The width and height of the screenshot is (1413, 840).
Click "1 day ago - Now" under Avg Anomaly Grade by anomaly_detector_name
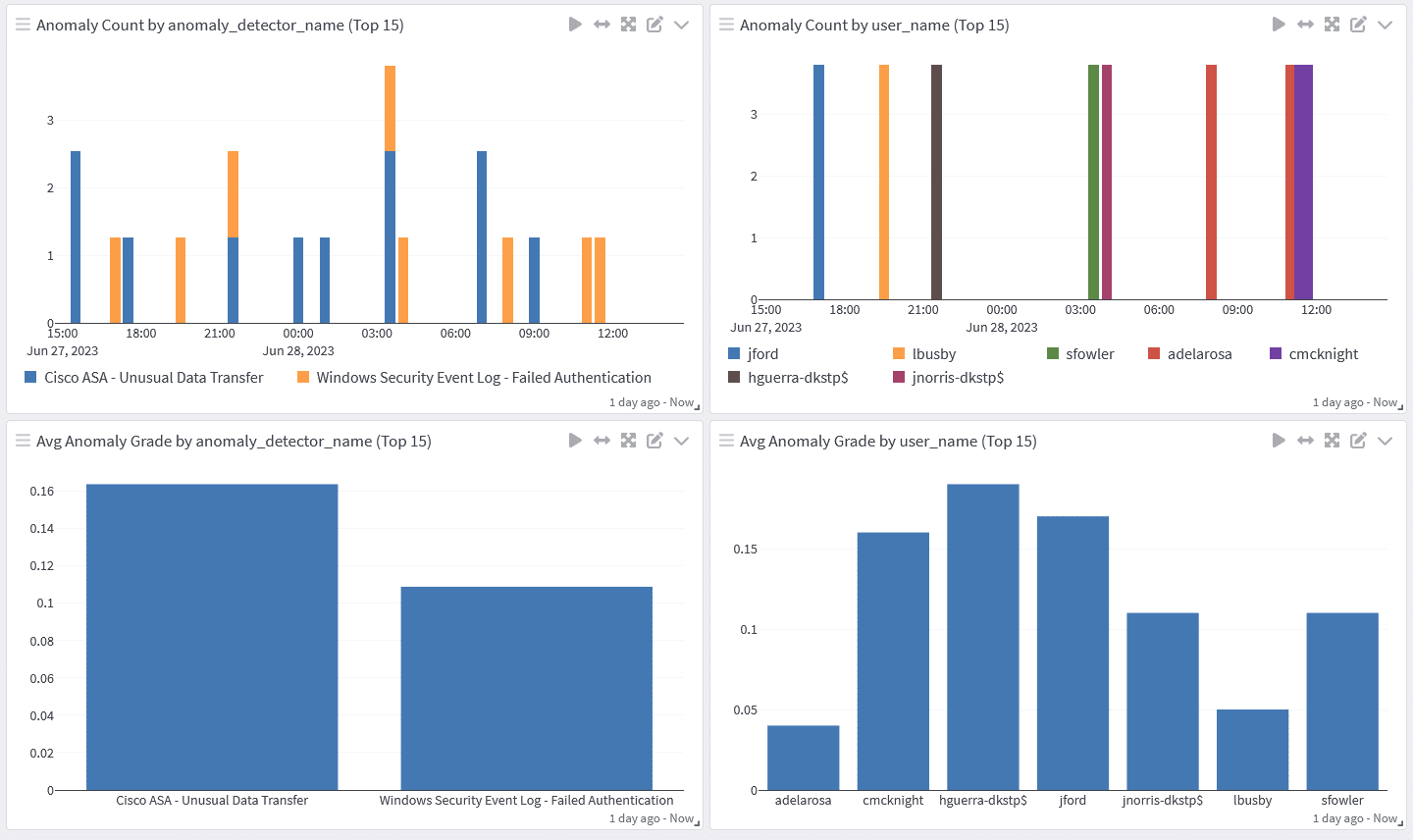coord(651,818)
